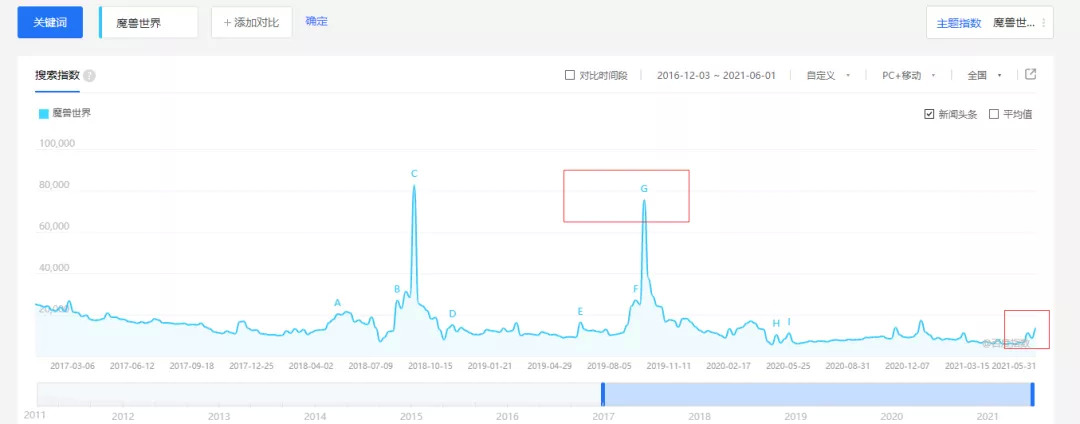1080x424 pixels.
Task: Select the 搜索指数 tab
Action: coord(57,76)
